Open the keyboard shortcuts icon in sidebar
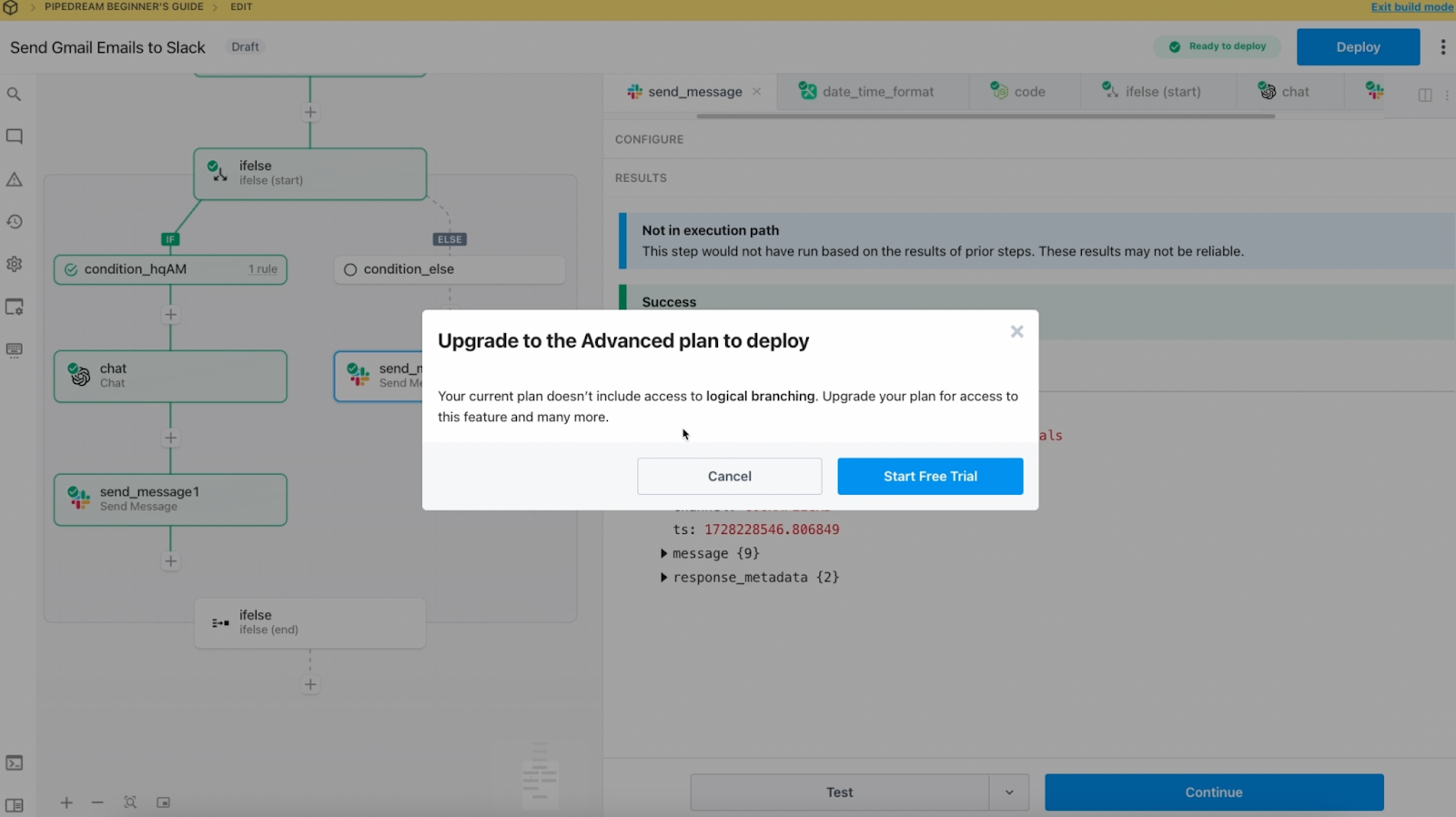 15,349
